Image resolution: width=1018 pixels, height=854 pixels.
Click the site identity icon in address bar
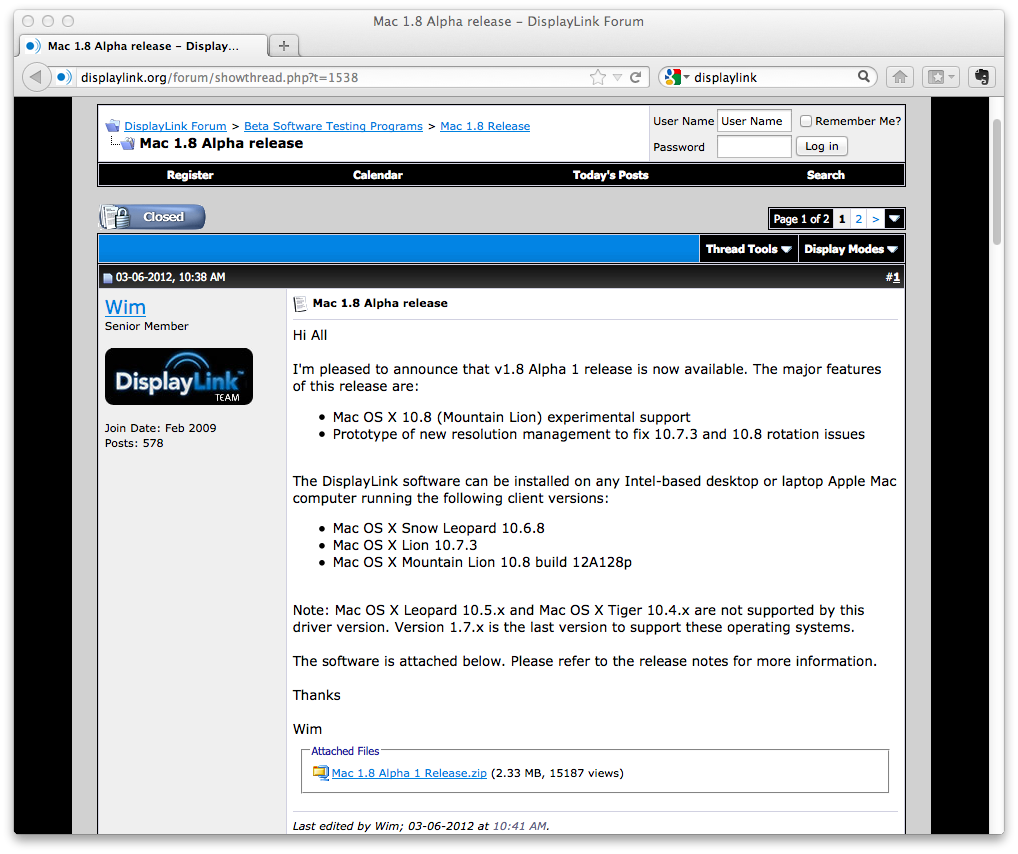[62, 77]
